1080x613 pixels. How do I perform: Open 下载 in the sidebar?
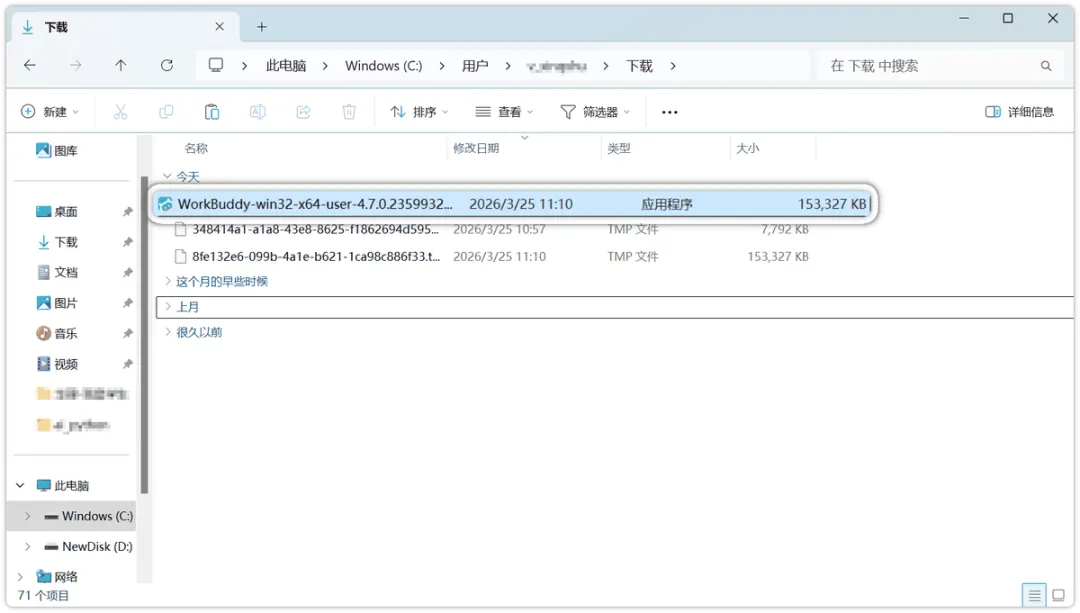(x=56, y=242)
